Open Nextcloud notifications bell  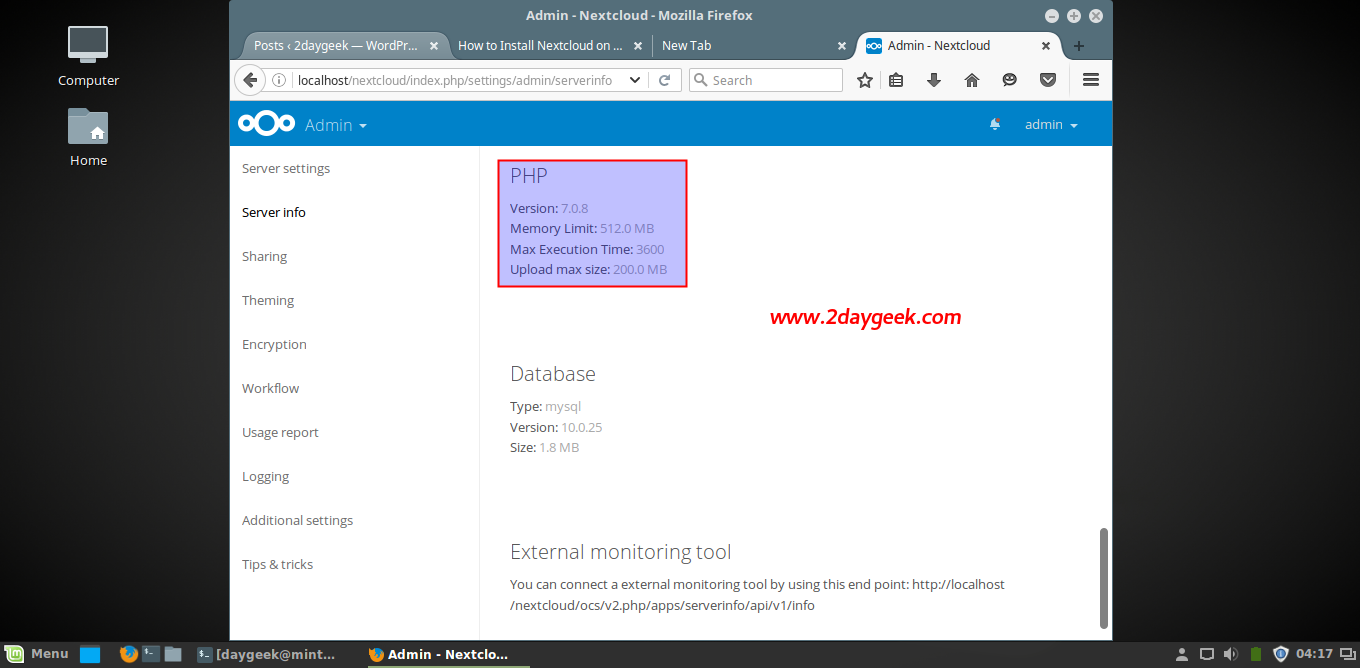click(x=995, y=124)
